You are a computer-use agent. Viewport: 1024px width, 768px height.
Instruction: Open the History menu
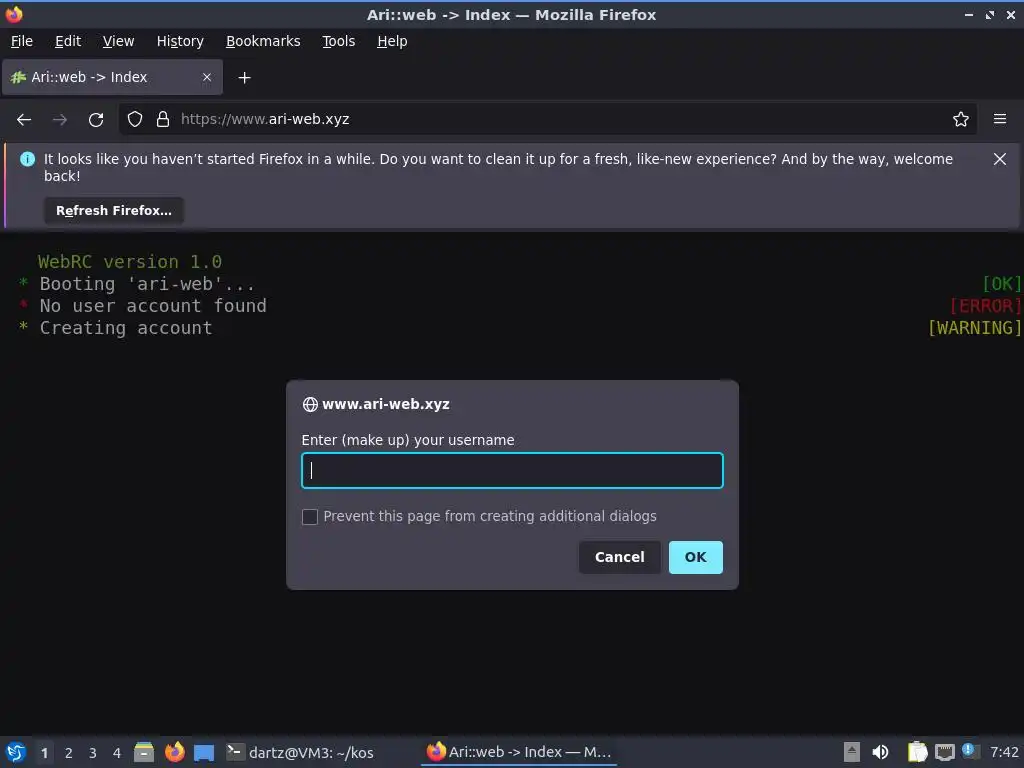(x=180, y=41)
